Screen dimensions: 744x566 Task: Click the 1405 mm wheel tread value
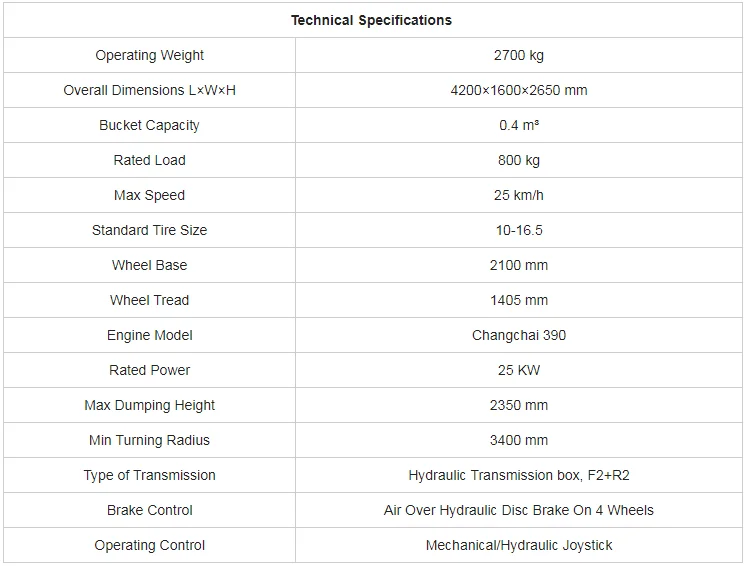point(519,300)
